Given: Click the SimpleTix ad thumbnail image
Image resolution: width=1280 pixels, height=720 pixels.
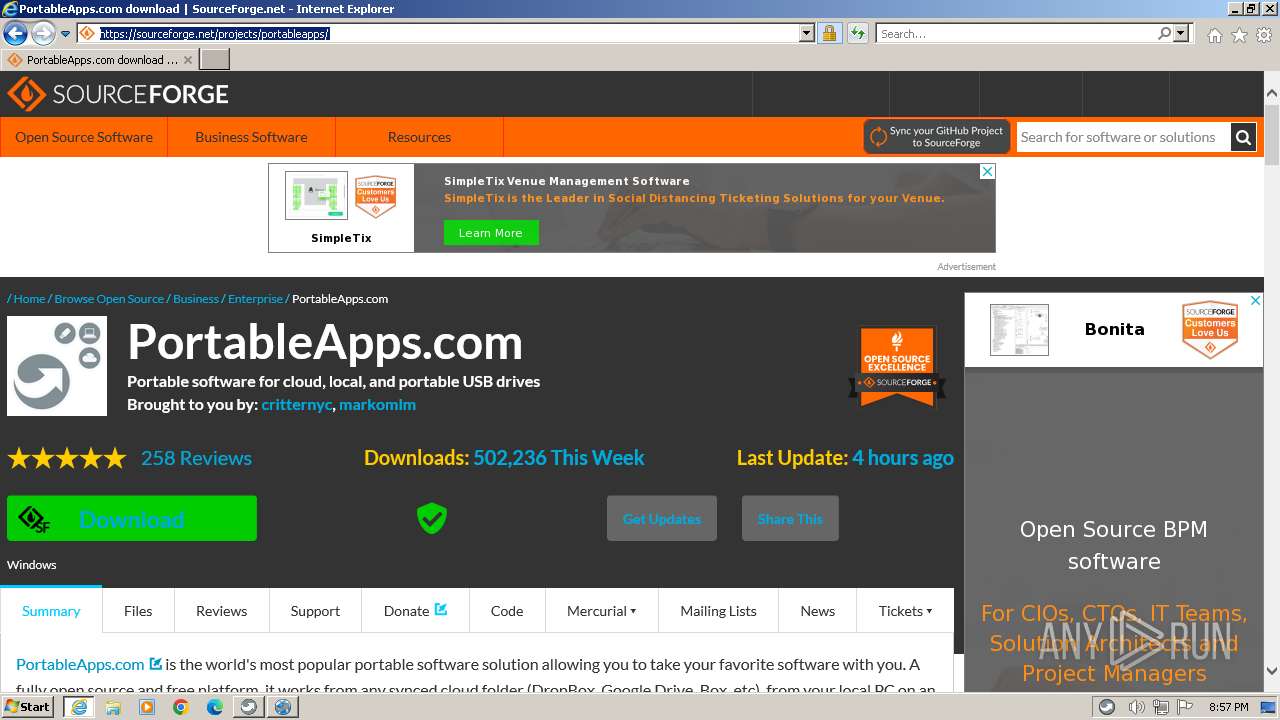Looking at the screenshot, I should (316, 195).
